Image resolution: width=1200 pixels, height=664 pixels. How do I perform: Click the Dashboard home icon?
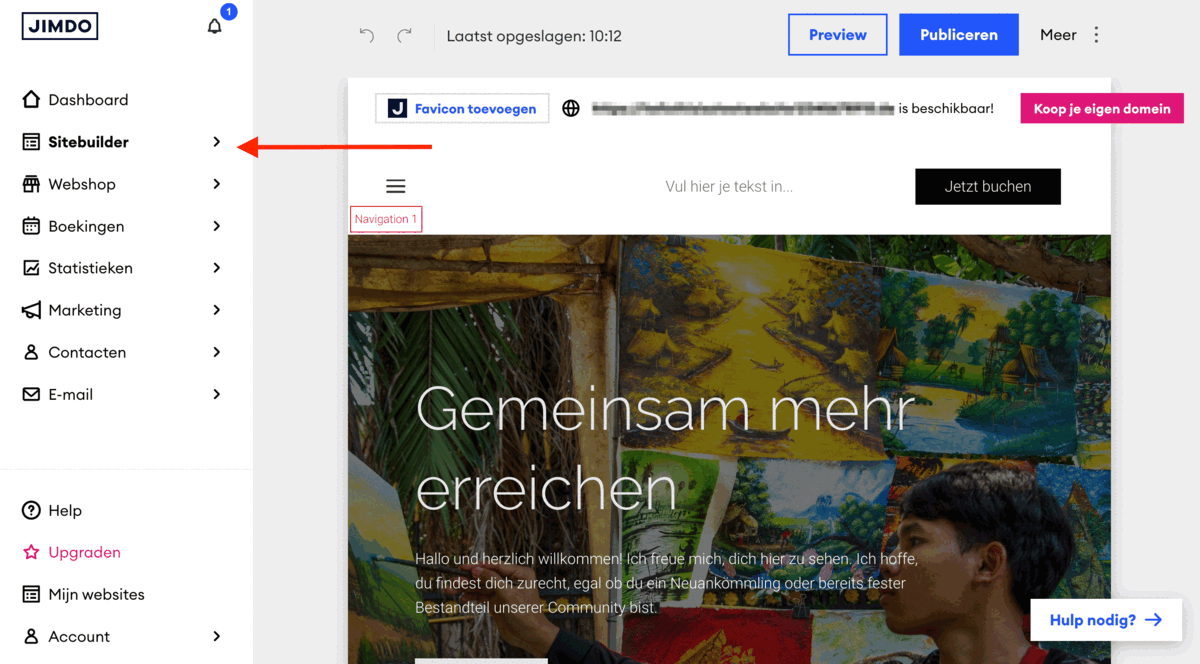click(31, 100)
